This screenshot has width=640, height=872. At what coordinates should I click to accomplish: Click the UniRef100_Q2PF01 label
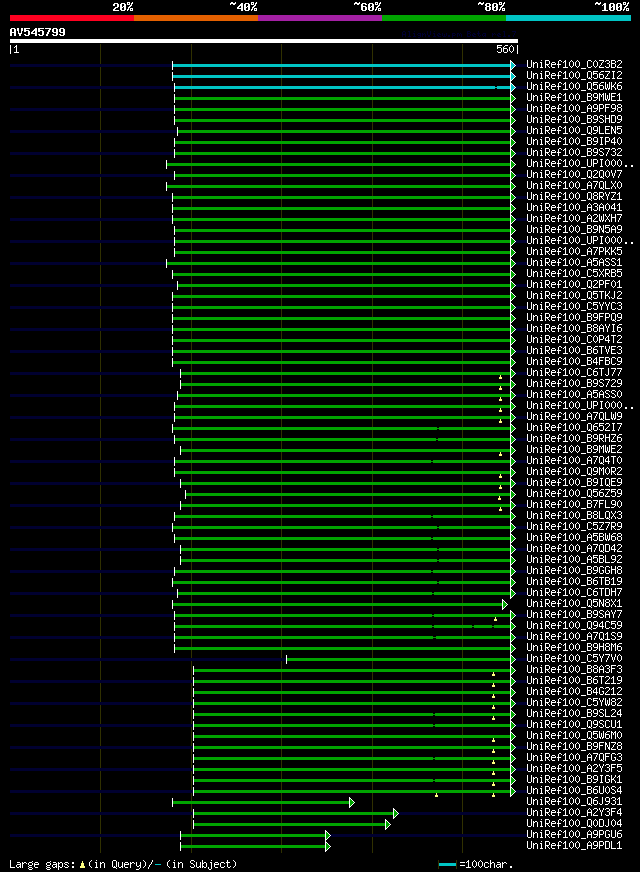(x=574, y=285)
